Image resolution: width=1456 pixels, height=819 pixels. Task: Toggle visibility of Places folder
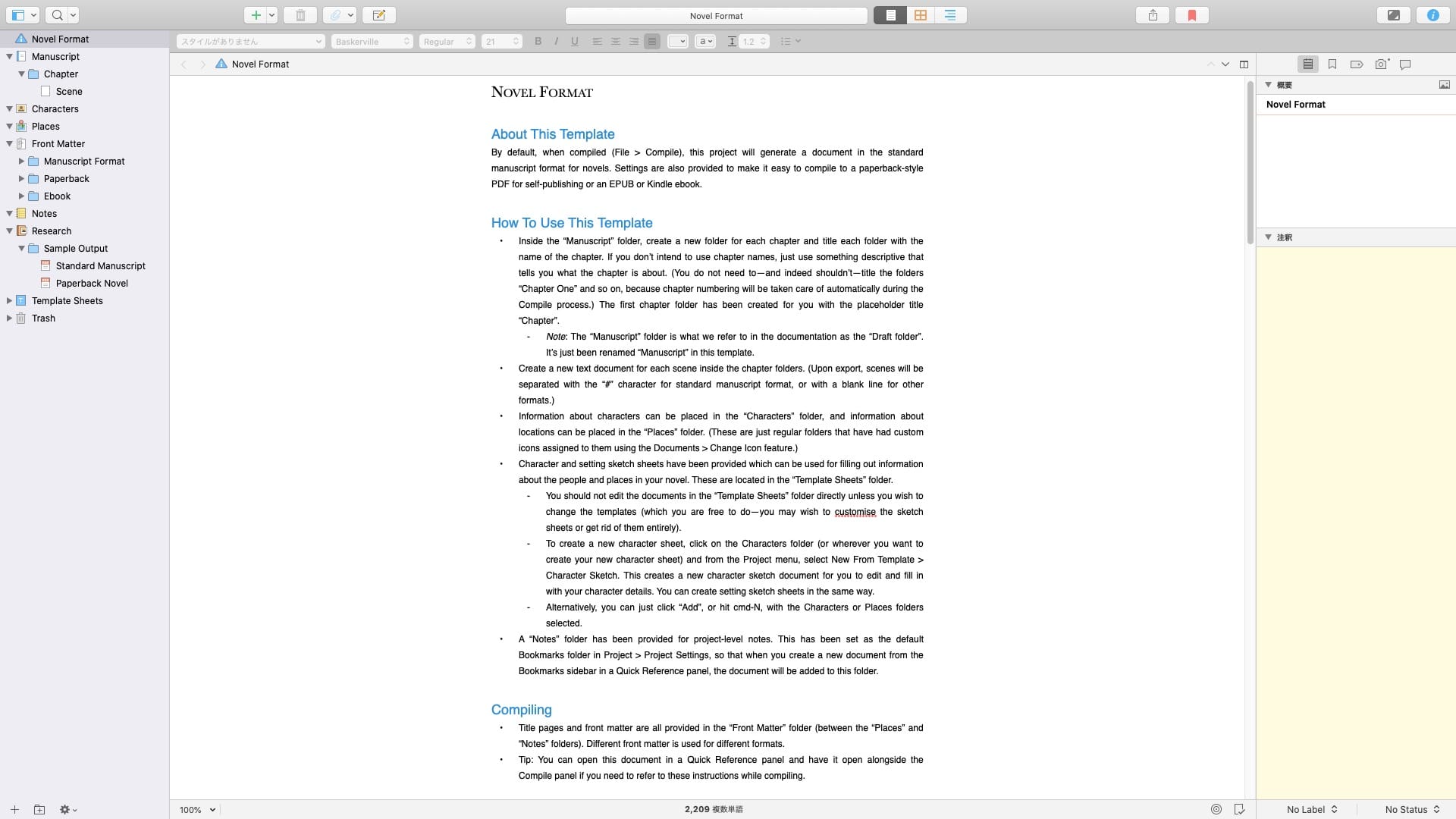8,126
